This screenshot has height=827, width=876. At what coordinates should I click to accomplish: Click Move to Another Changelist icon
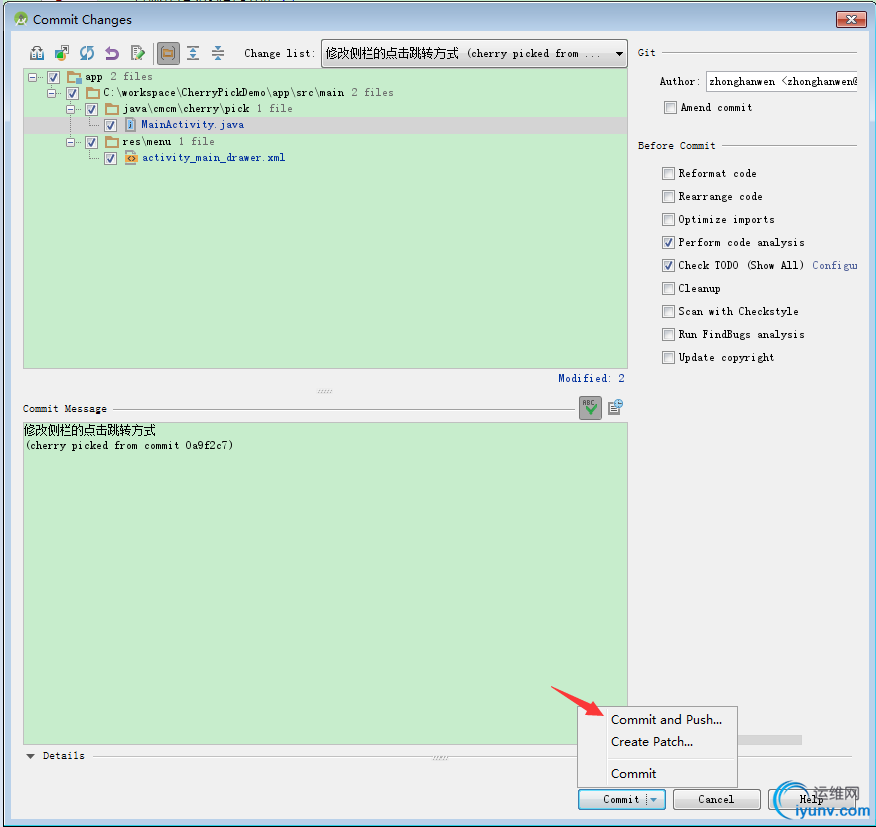[x=62, y=54]
